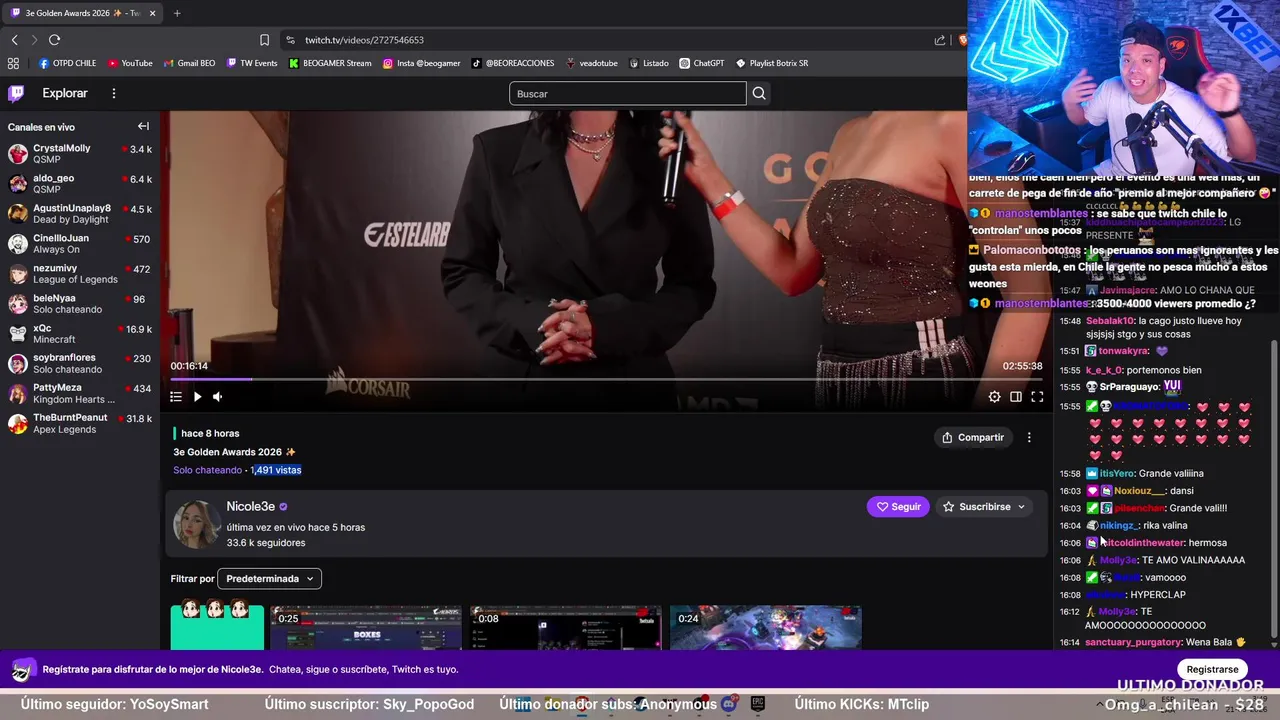This screenshot has height=720, width=1280.
Task: Click the Twitch logo home icon
Action: (x=16, y=93)
